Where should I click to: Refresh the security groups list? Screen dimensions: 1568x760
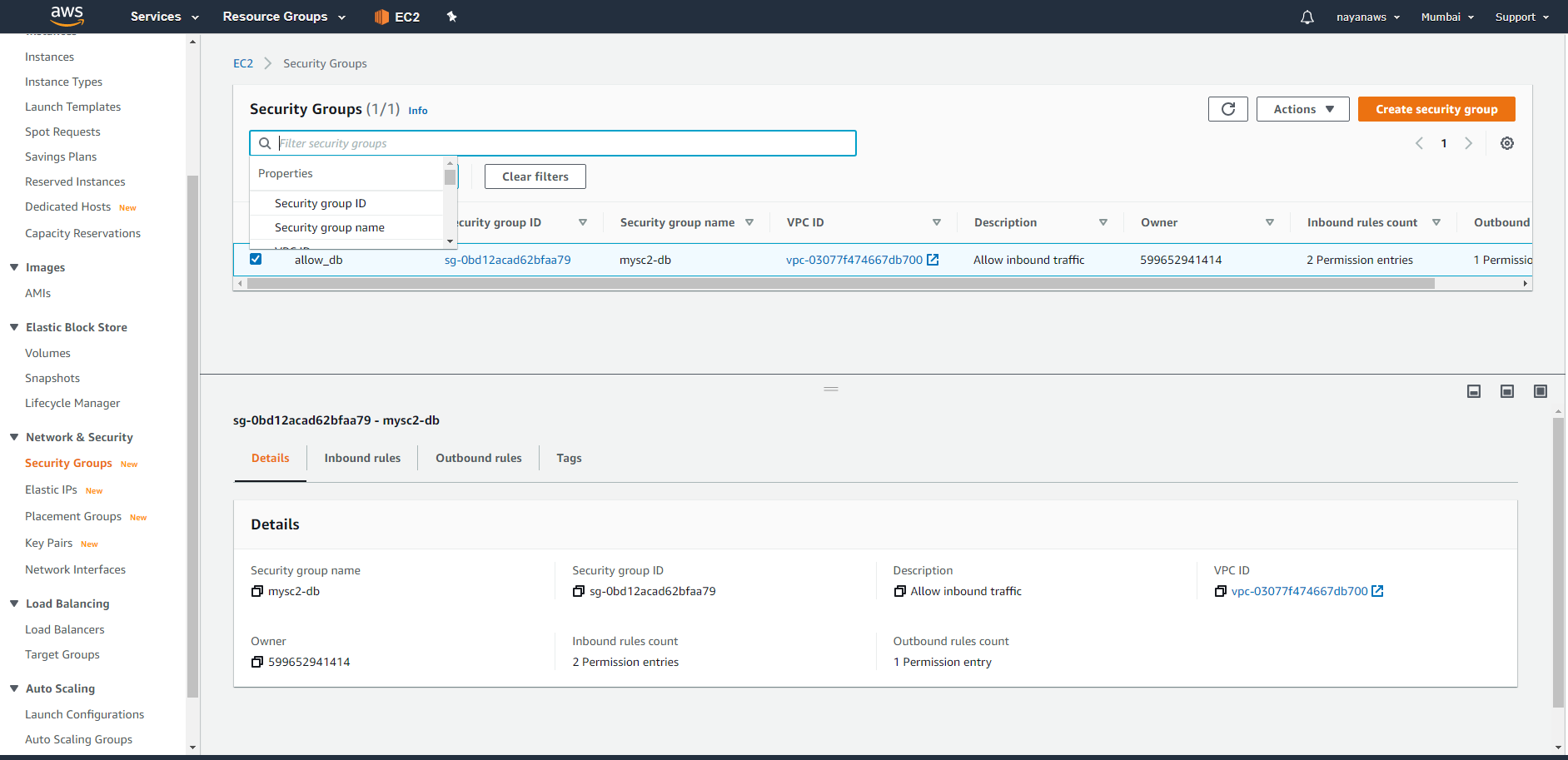tap(1227, 109)
